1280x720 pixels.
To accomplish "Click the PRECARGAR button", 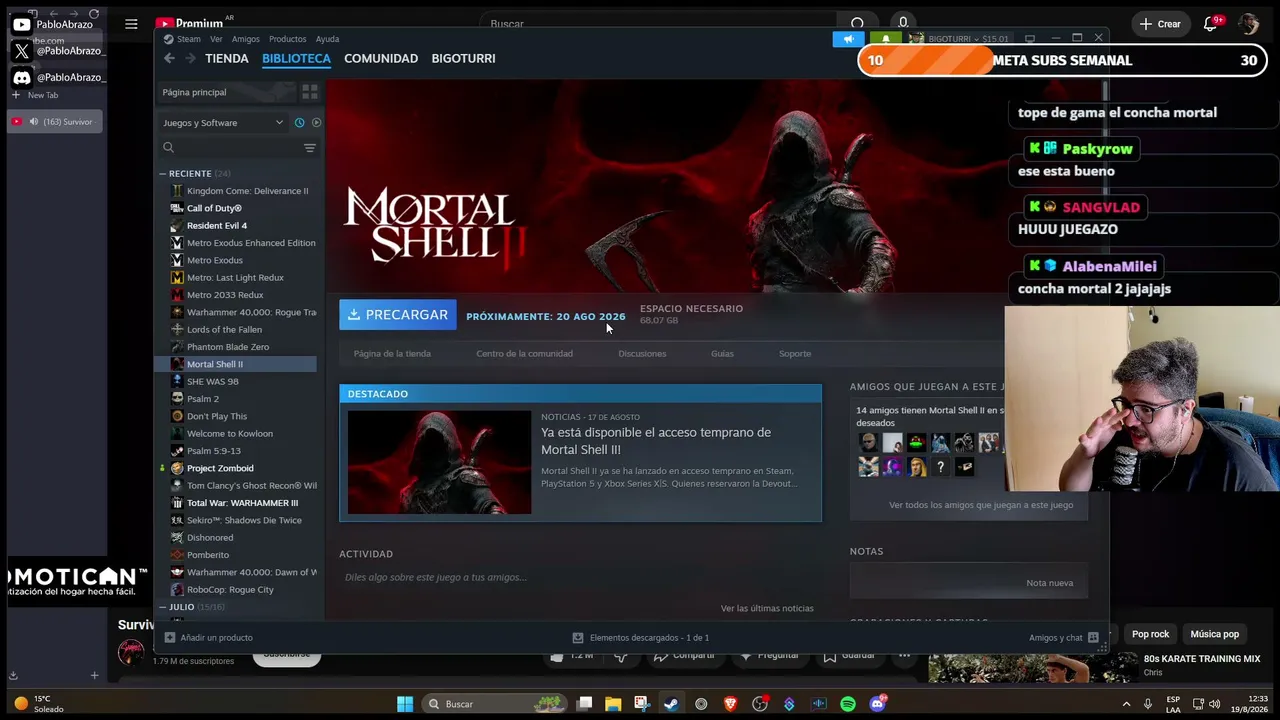I will [x=398, y=315].
